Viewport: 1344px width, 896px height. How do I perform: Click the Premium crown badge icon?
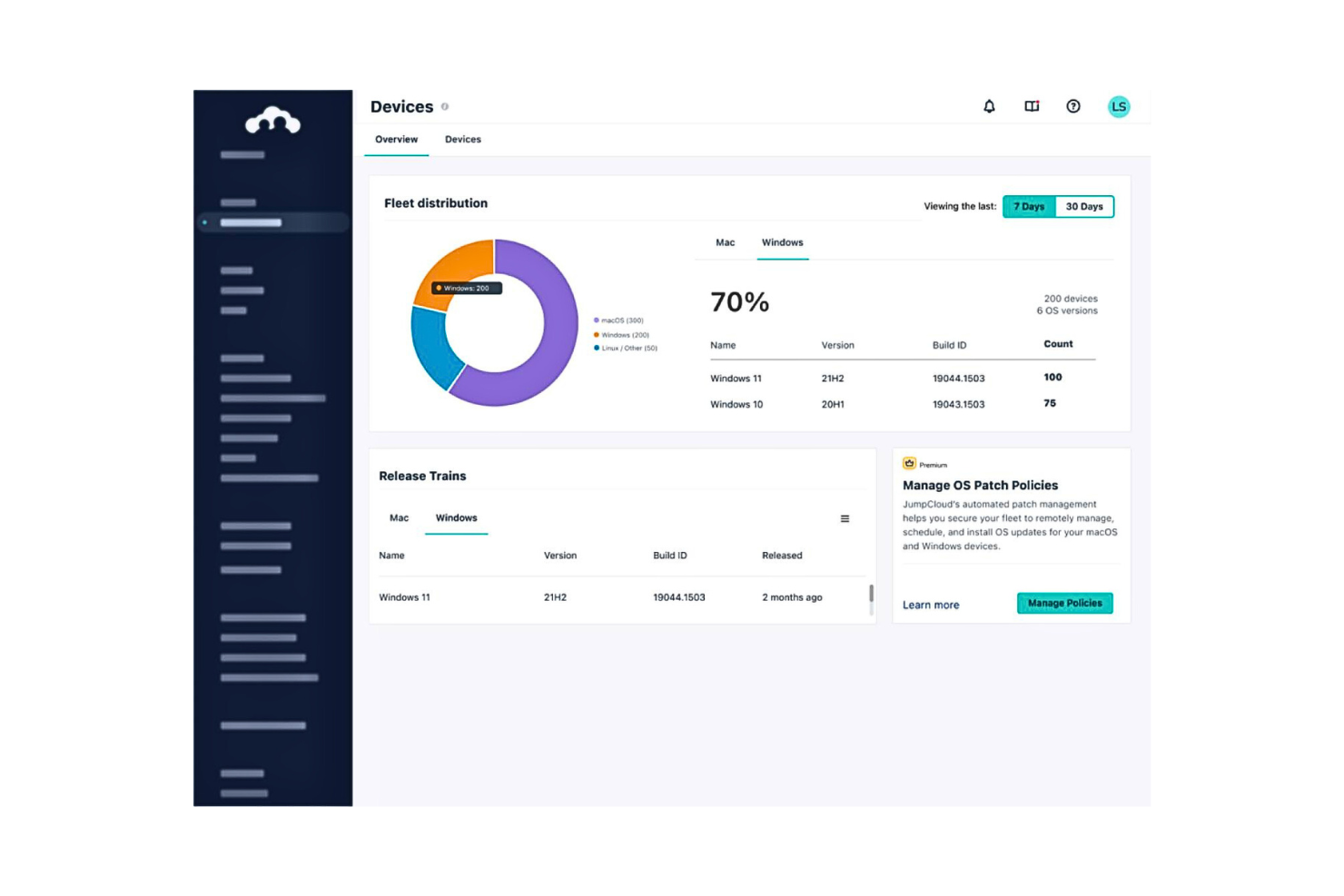(x=909, y=464)
